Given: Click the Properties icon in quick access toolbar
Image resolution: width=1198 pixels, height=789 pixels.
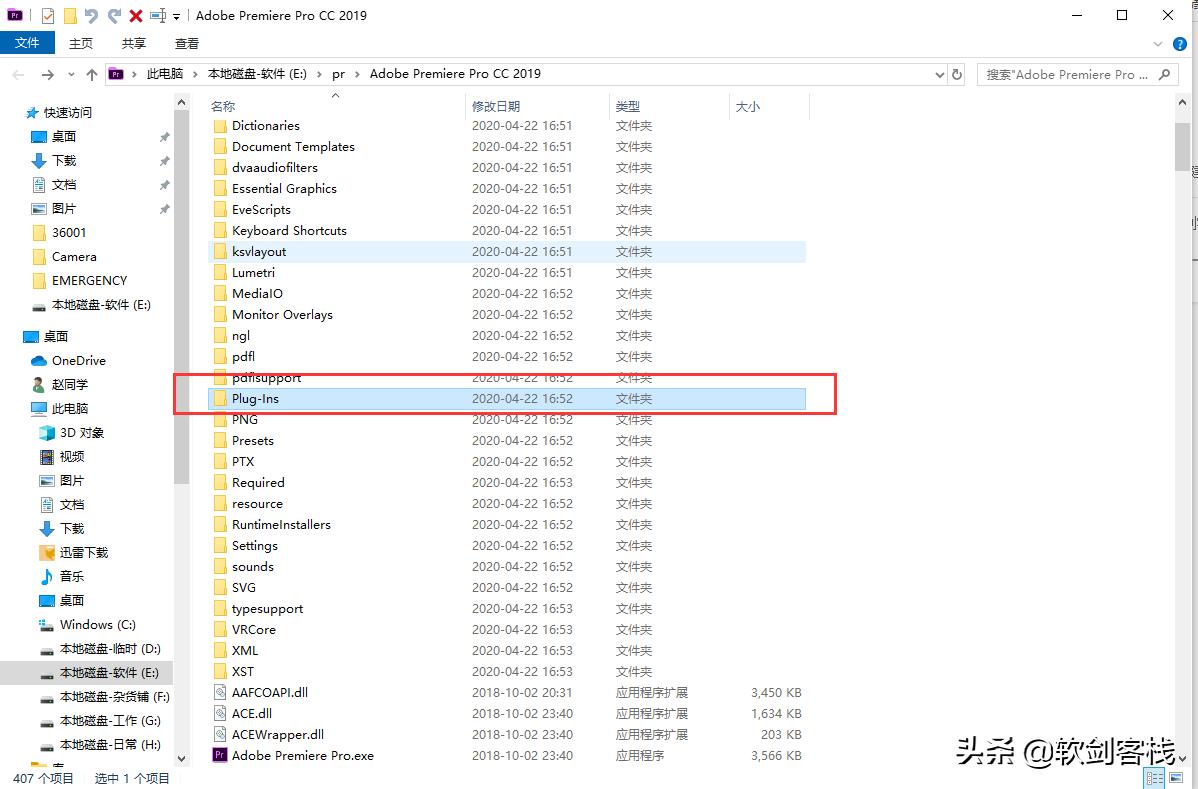Looking at the screenshot, I should click(x=47, y=15).
